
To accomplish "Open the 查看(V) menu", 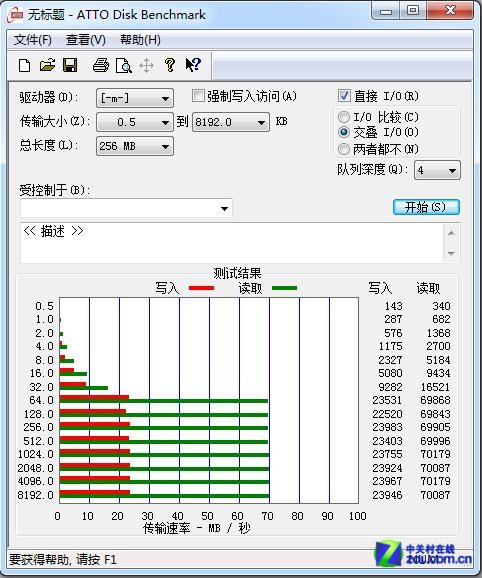I will [x=86, y=40].
